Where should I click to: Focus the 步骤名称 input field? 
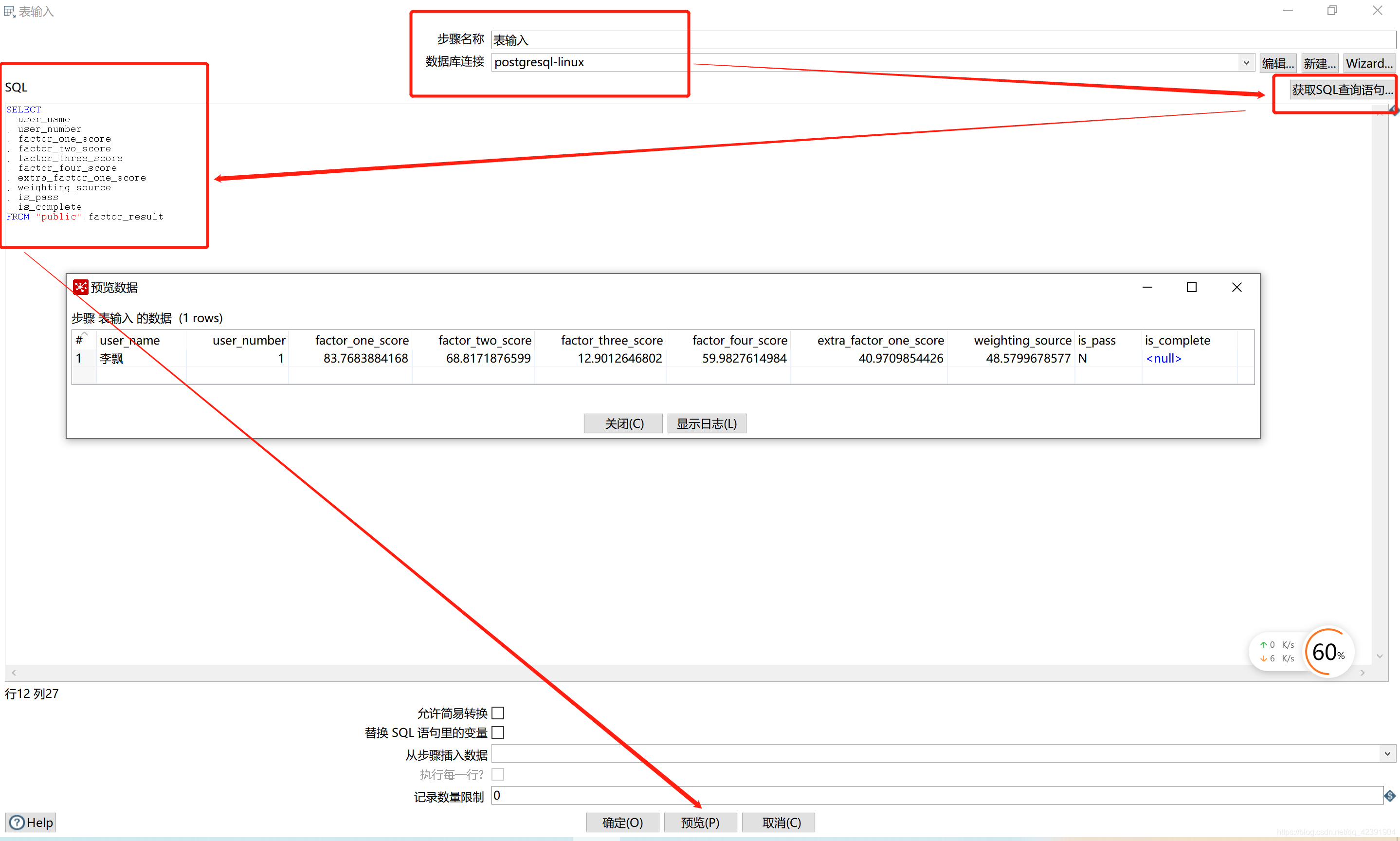click(x=944, y=40)
